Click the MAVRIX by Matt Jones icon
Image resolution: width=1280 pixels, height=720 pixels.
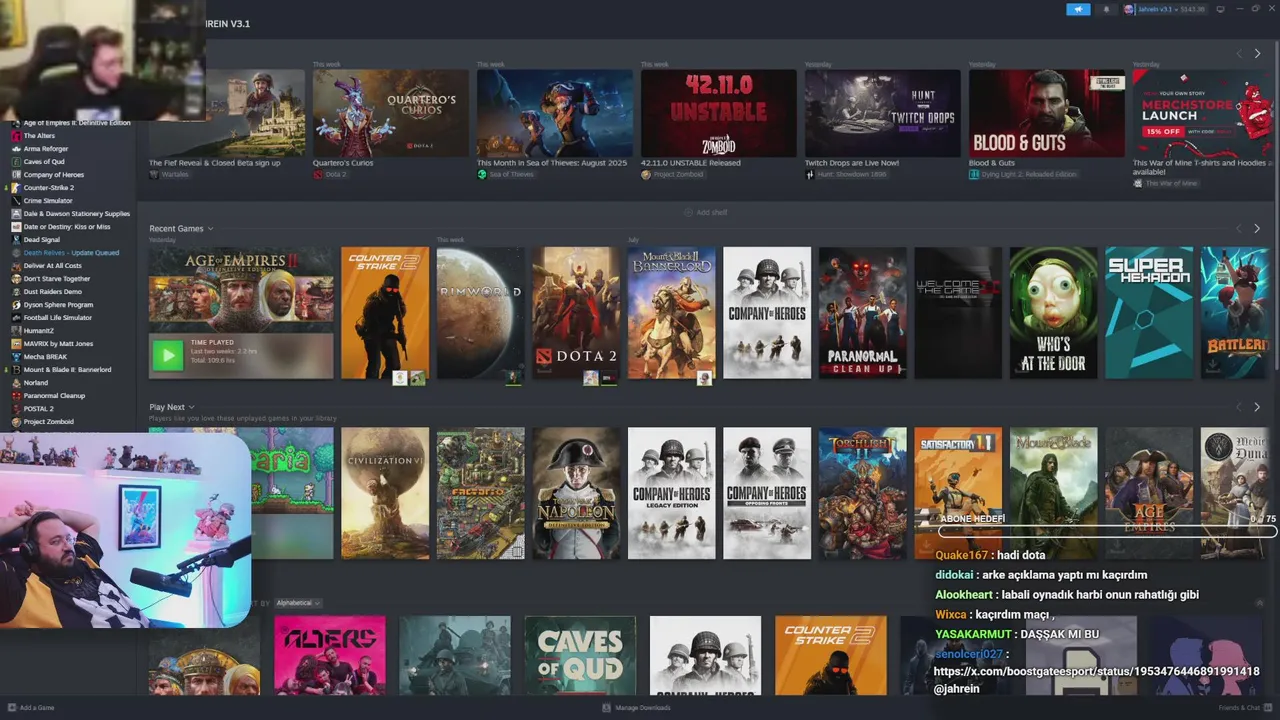point(16,344)
